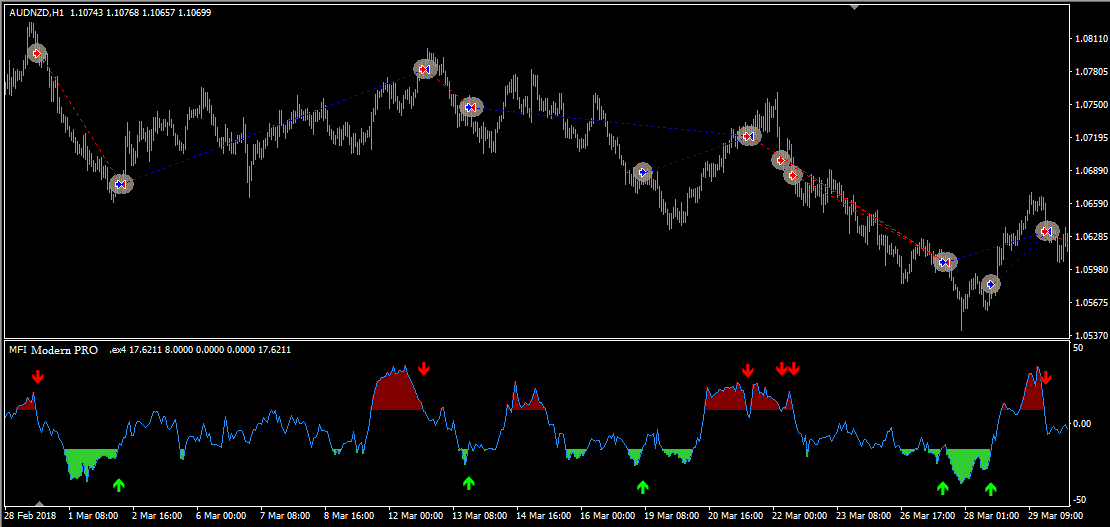This screenshot has width=1110, height=527.
Task: Click the red MFI sell arrow near 29 Mar 09:00
Action: (1046, 377)
